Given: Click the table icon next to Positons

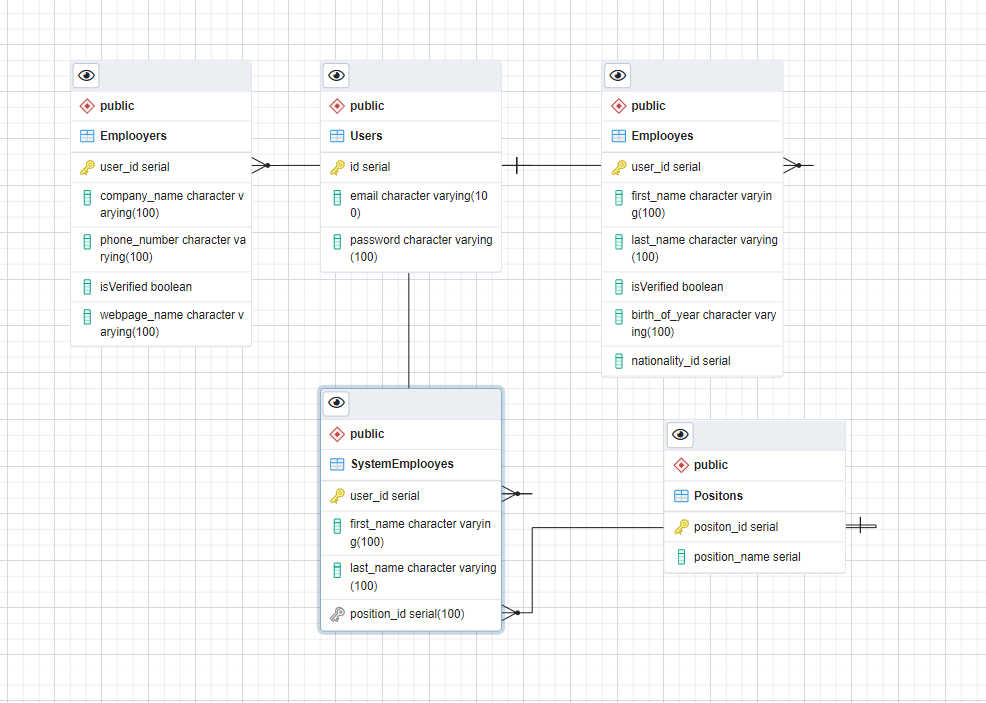Looking at the screenshot, I should [682, 495].
